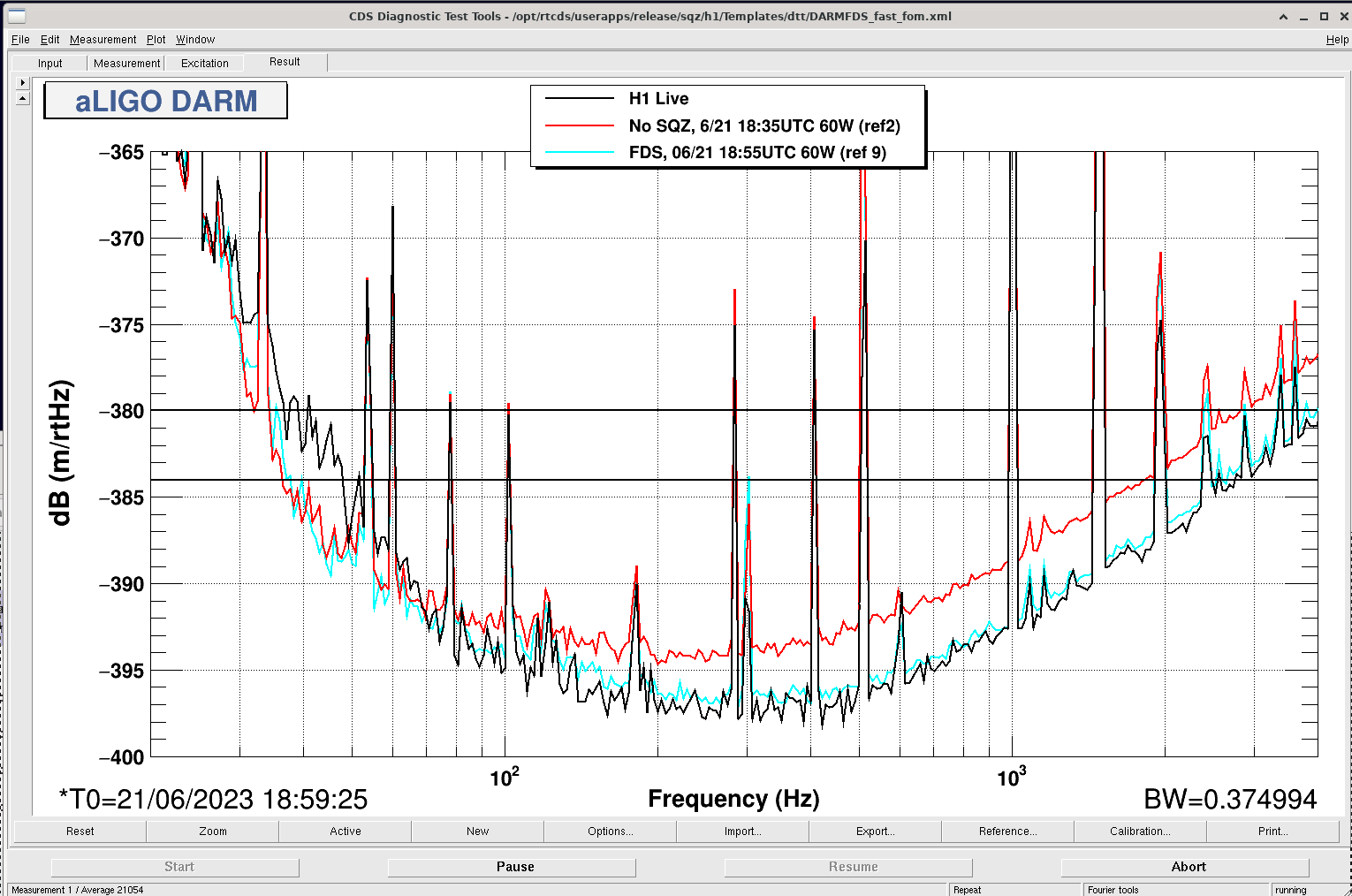This screenshot has height=896, width=1352.
Task: Click the aLIGO DARM plot title
Action: pos(166,101)
